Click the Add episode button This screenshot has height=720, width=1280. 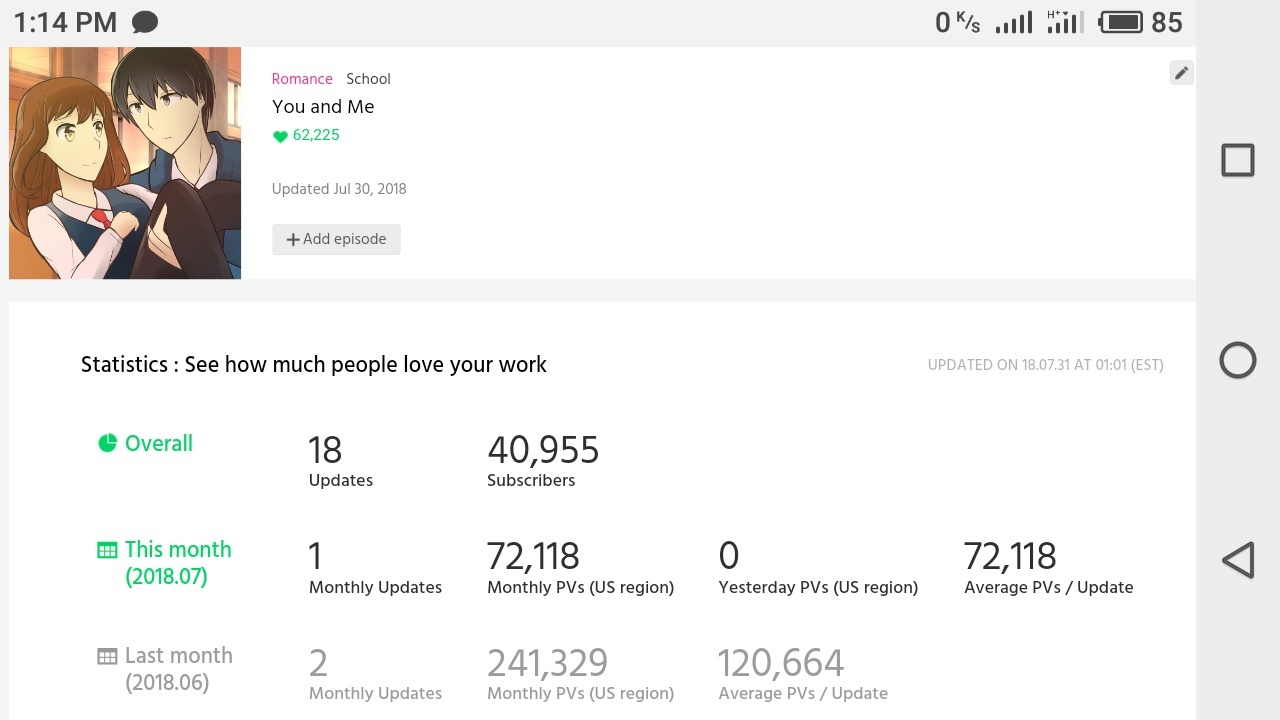336,239
